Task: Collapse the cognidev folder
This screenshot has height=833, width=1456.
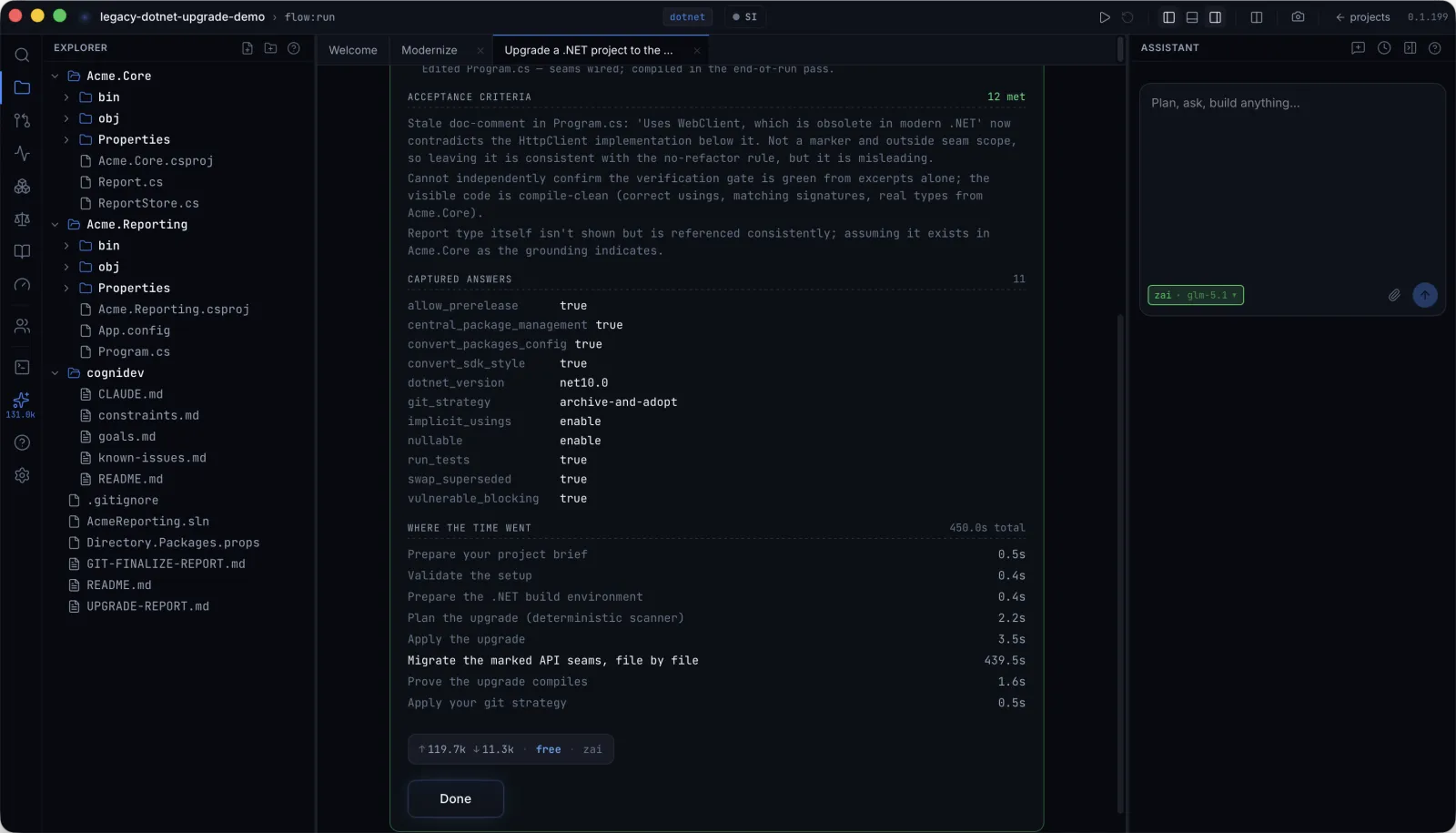Action: [55, 373]
